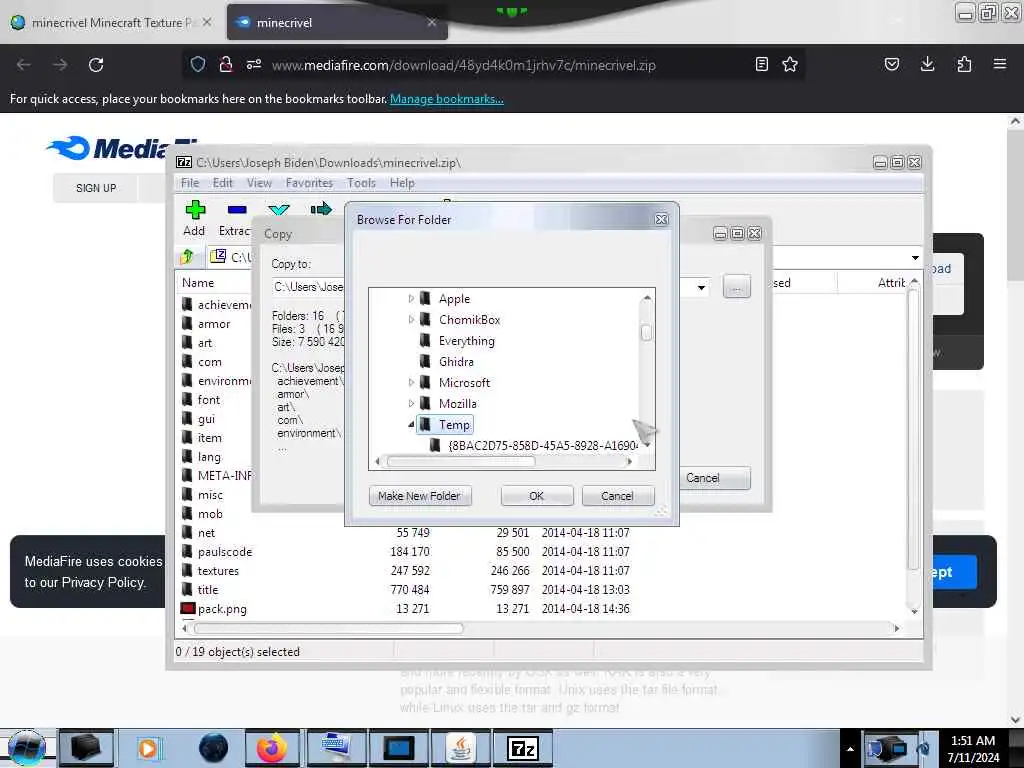Click the Add button in 7-Zip toolbar
The width and height of the screenshot is (1024, 768).
pyautogui.click(x=195, y=219)
